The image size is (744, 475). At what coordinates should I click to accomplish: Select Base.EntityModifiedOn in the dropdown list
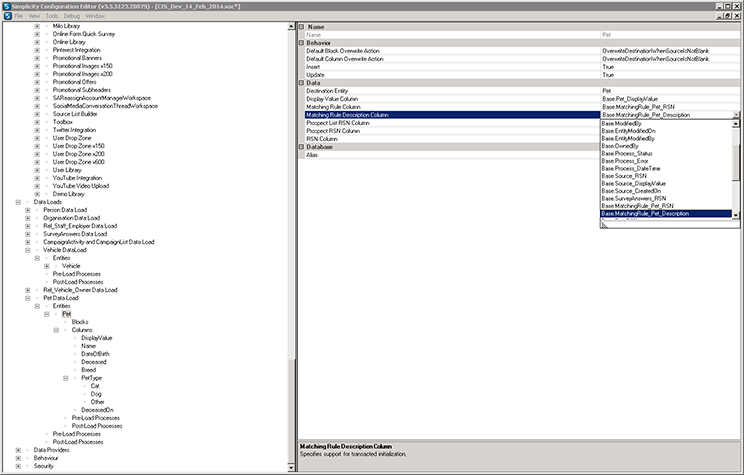[628, 131]
